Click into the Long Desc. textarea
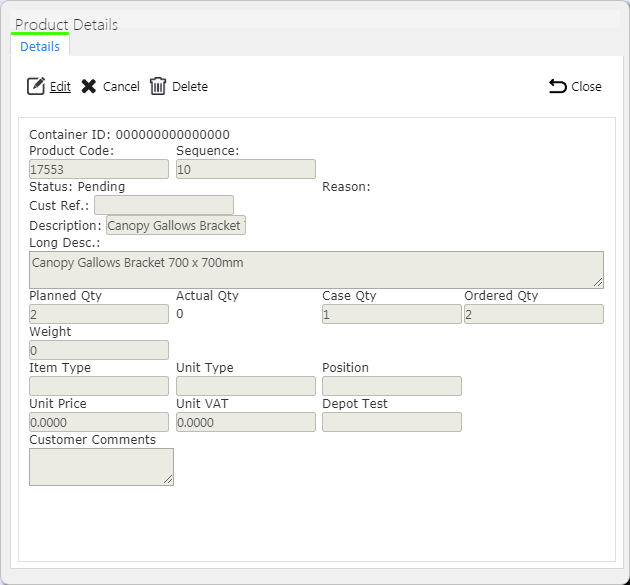This screenshot has height=585, width=630. tap(316, 270)
